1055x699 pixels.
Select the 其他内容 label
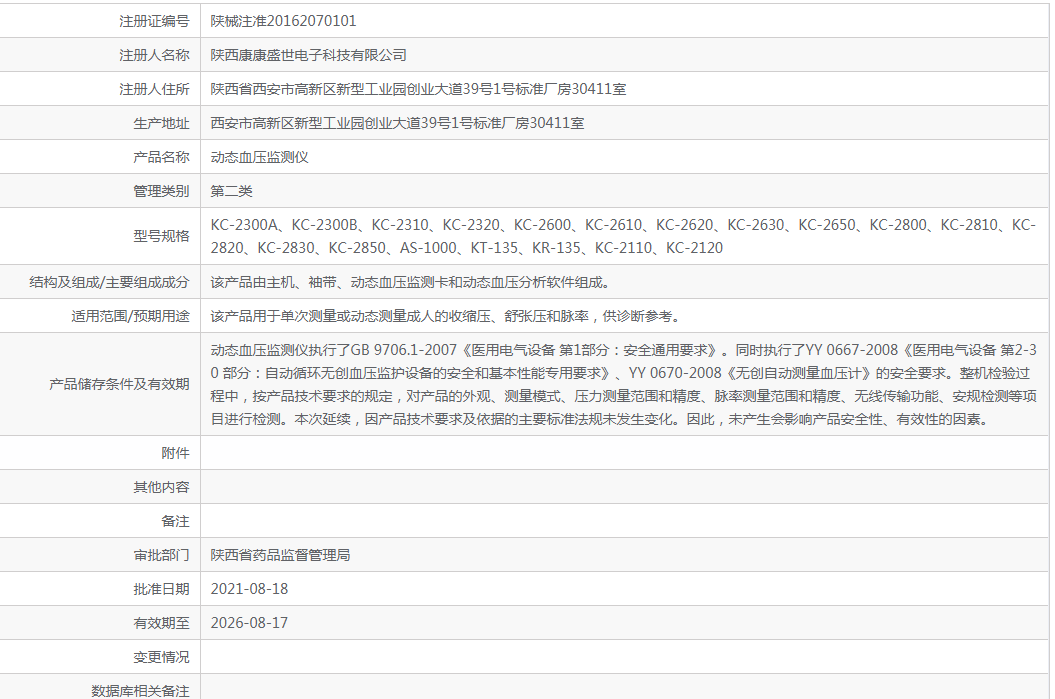161,487
